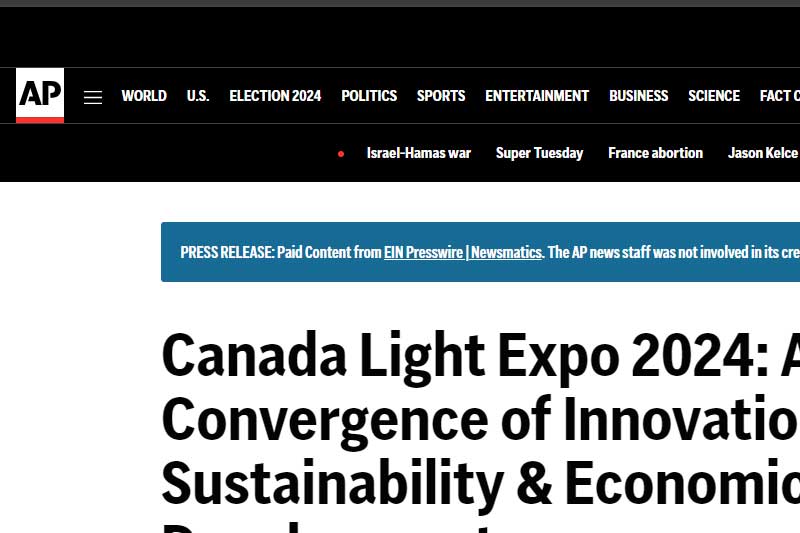The height and width of the screenshot is (533, 800).
Task: Go to the U.S. news section
Action: tap(198, 96)
